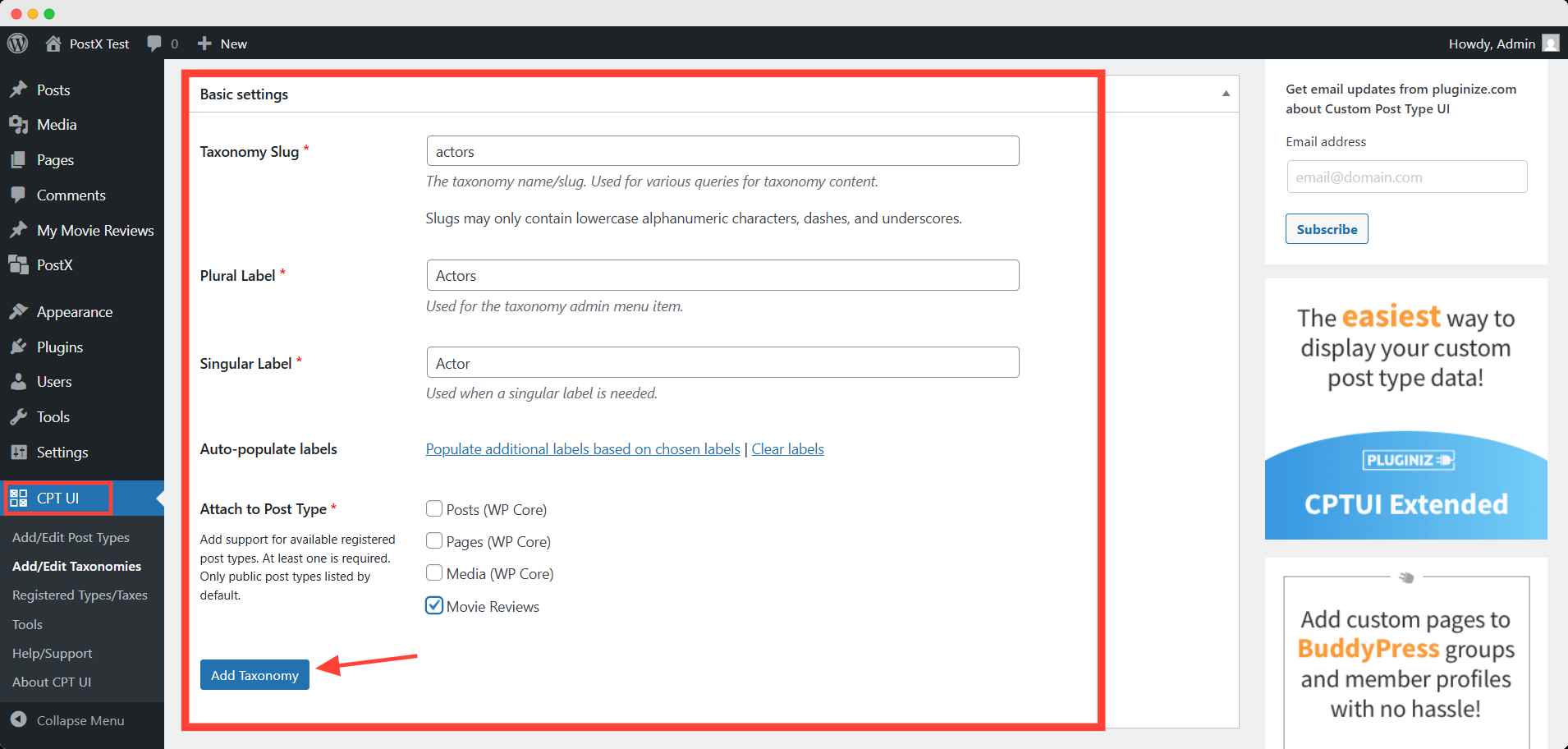Screen dimensions: 1568x749
Task: Click the plus icon next to New
Action: click(x=204, y=44)
